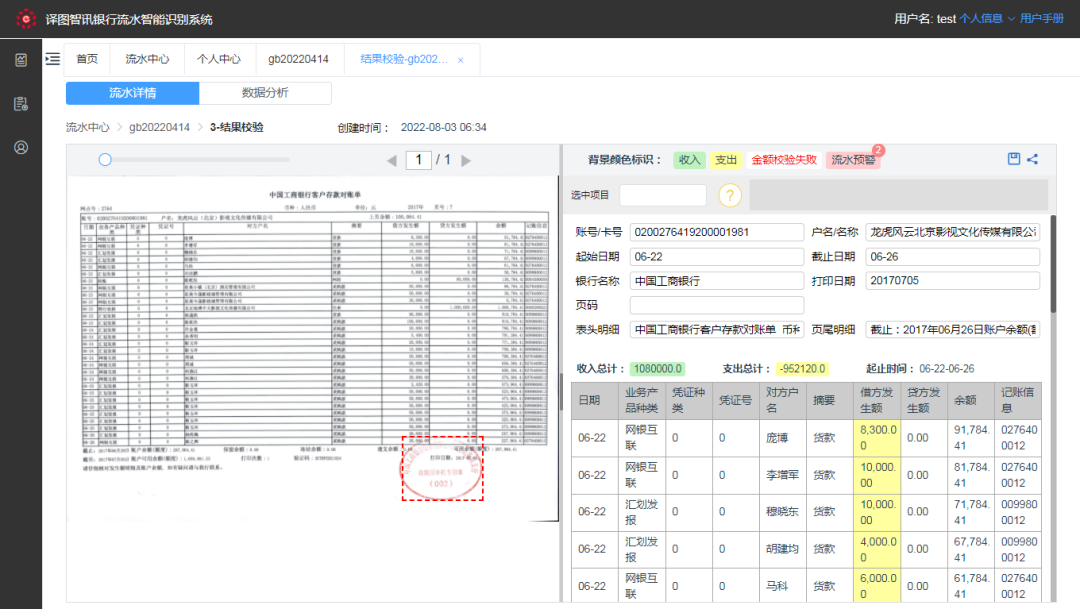The image size is (1080, 609).
Task: Go to next page with right arrow
Action: click(466, 160)
